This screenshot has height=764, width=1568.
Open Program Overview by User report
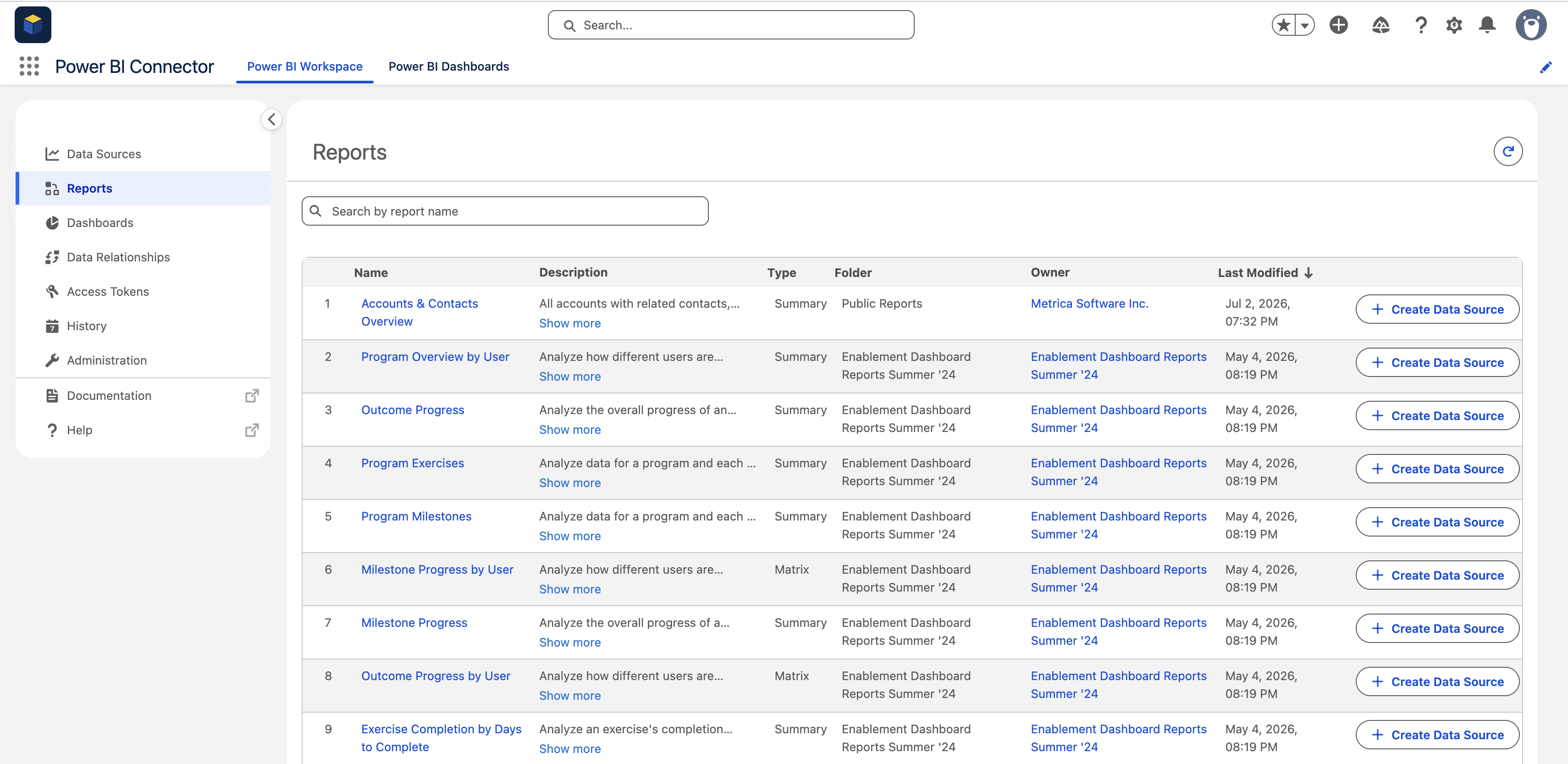click(435, 357)
